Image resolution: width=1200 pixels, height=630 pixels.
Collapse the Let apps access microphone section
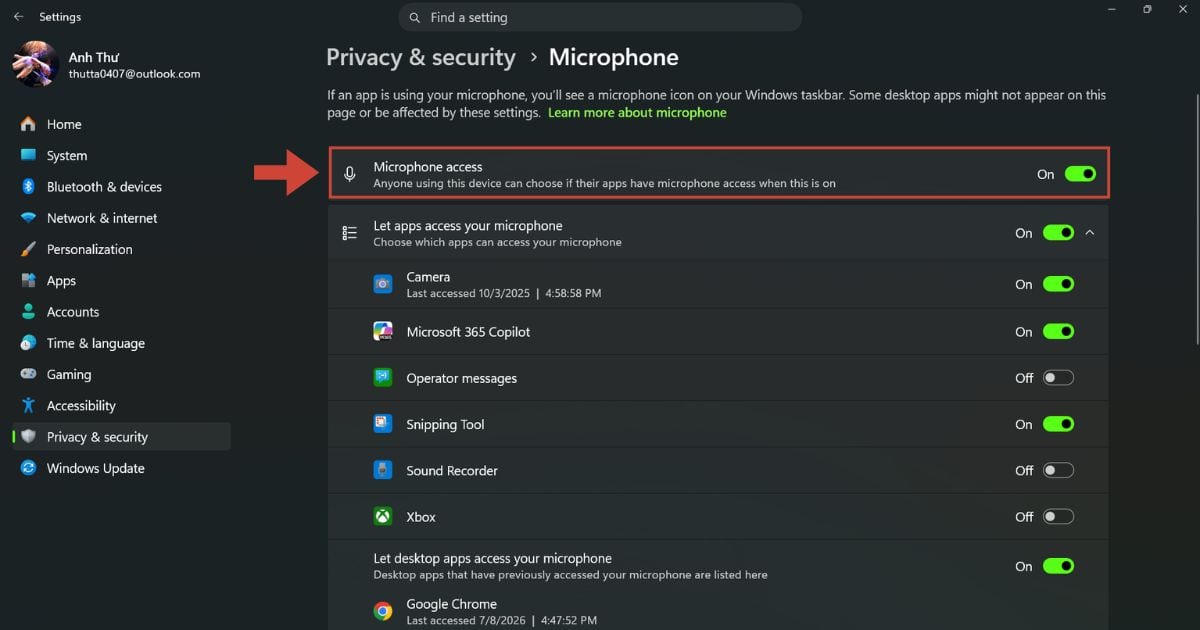coord(1090,232)
